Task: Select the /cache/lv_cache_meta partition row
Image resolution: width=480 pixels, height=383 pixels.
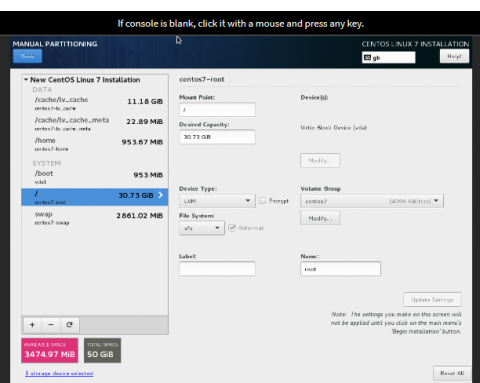Action: click(95, 124)
